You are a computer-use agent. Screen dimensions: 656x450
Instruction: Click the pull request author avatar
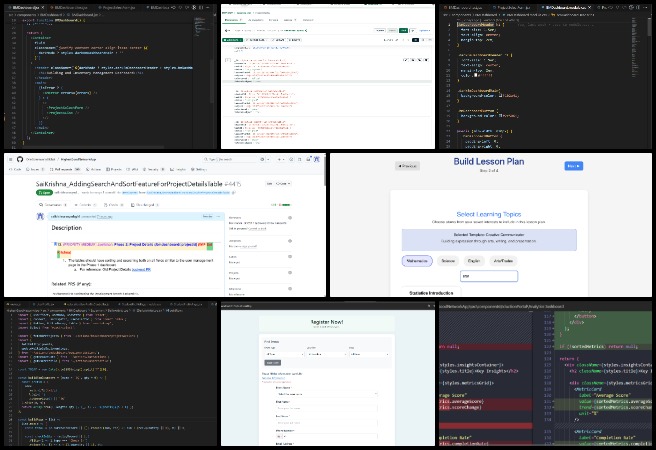(39, 216)
